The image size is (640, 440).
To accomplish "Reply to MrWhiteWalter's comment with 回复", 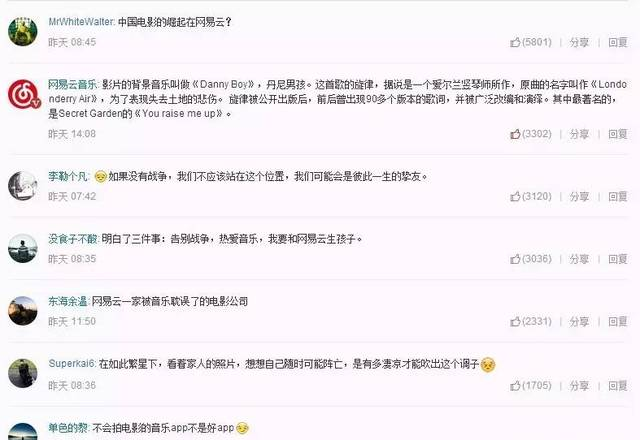I will 618,42.
